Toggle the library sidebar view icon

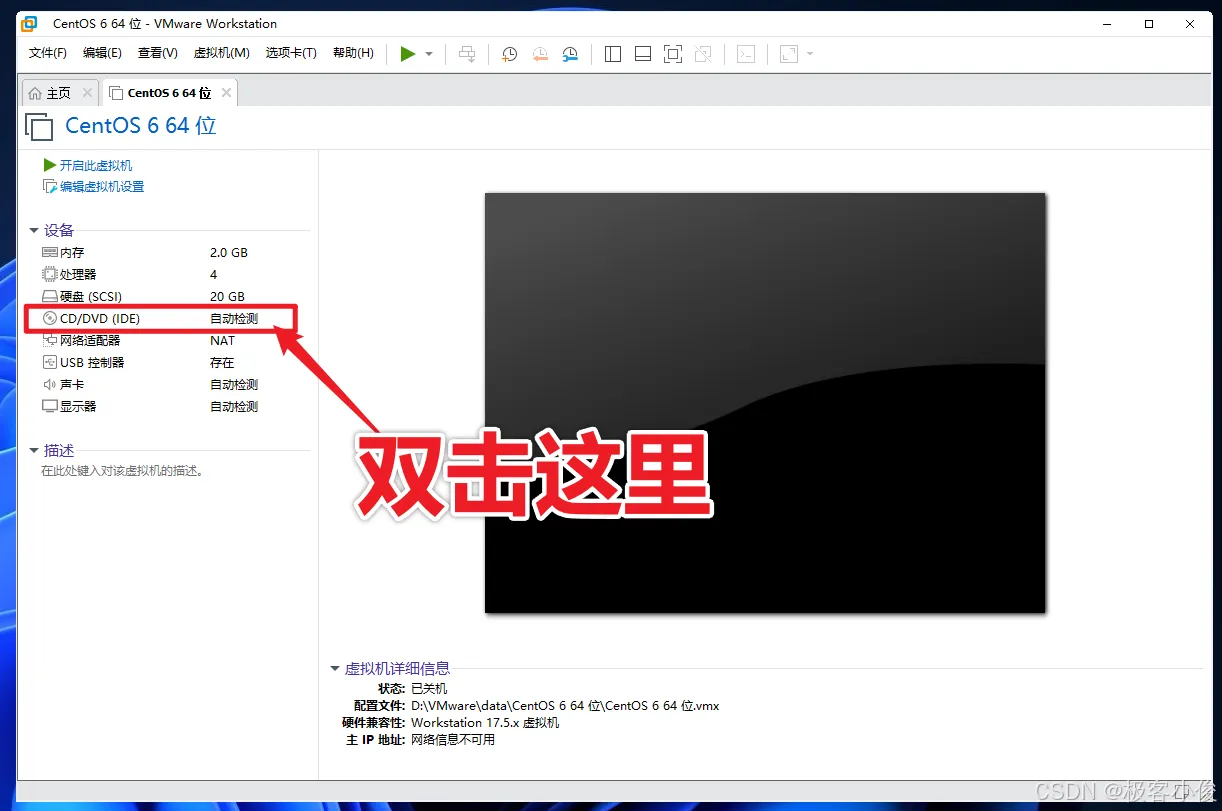pos(614,54)
